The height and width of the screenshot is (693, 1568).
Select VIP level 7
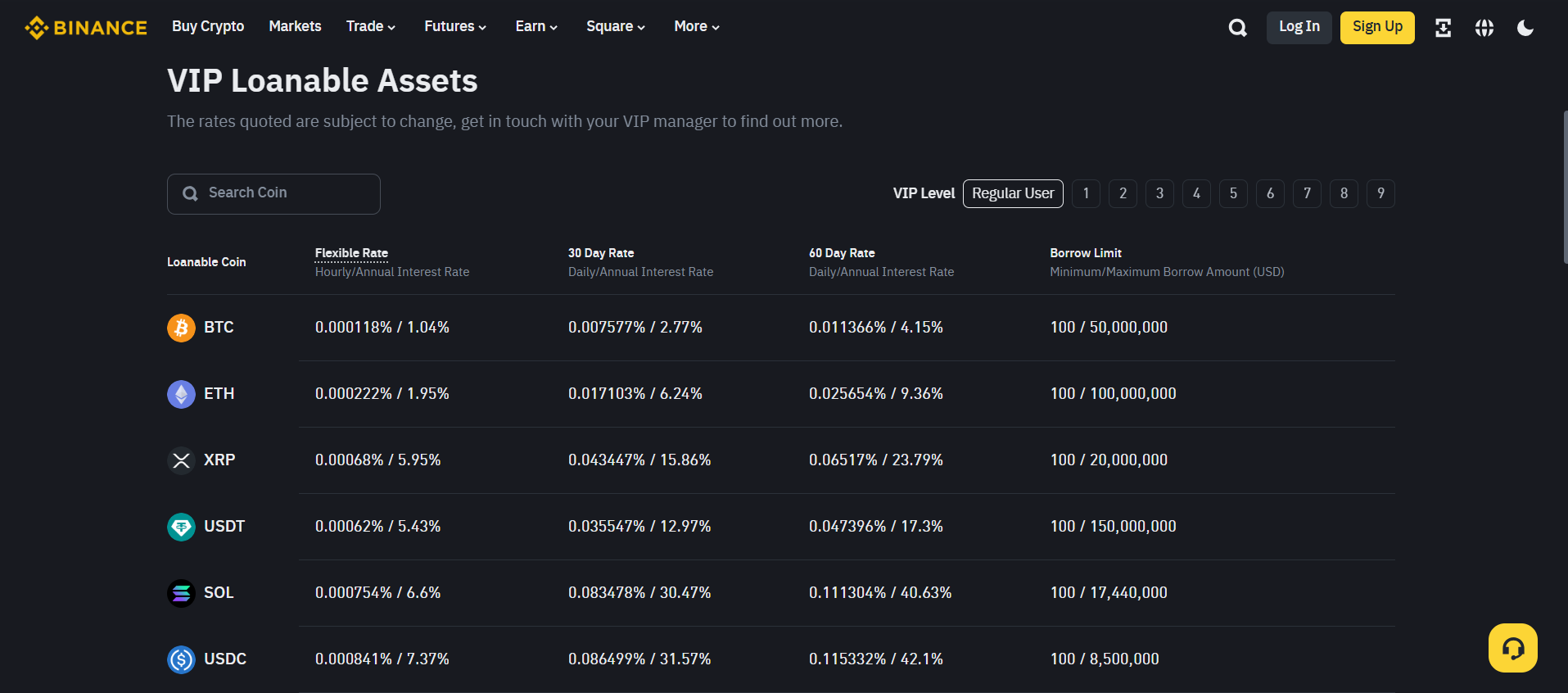pyautogui.click(x=1307, y=193)
